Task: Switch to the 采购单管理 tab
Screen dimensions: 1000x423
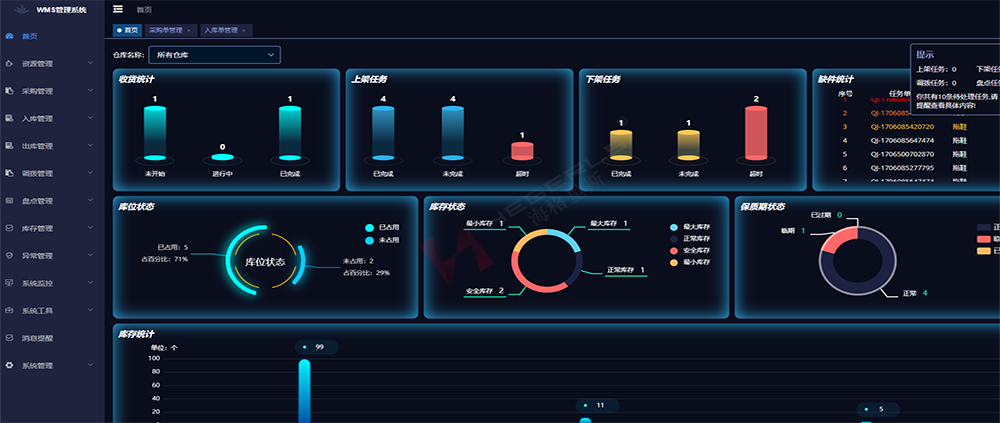Action: pos(170,31)
